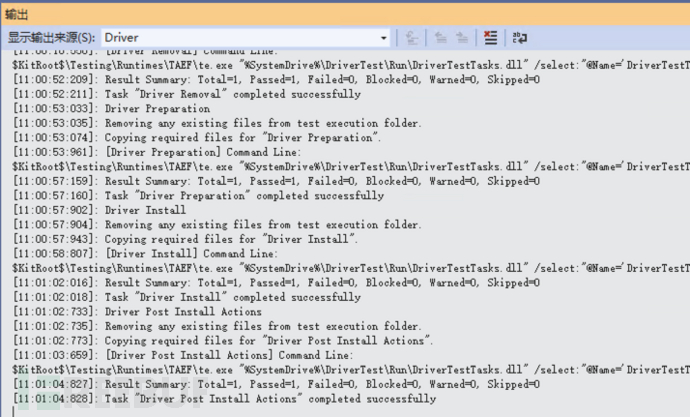Image resolution: width=690 pixels, height=417 pixels.
Task: Click the Find Message in Code icon
Action: [411, 38]
